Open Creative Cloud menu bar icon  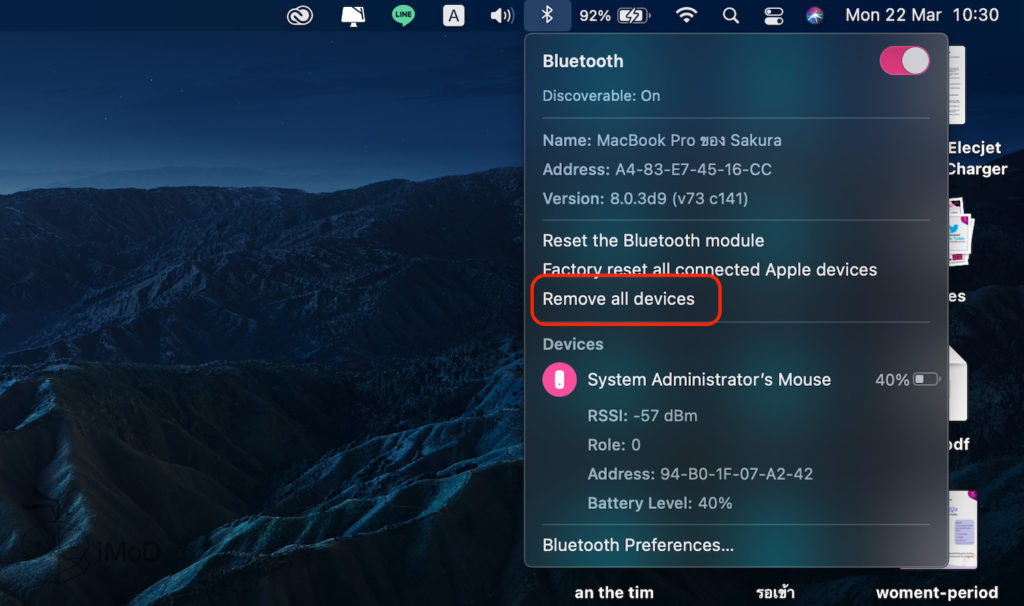coord(300,15)
